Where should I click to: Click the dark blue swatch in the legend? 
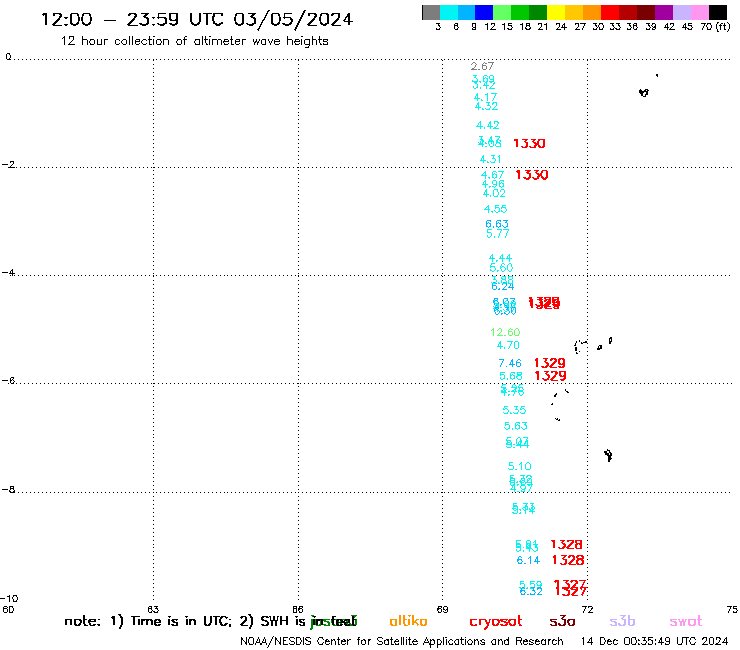point(484,12)
